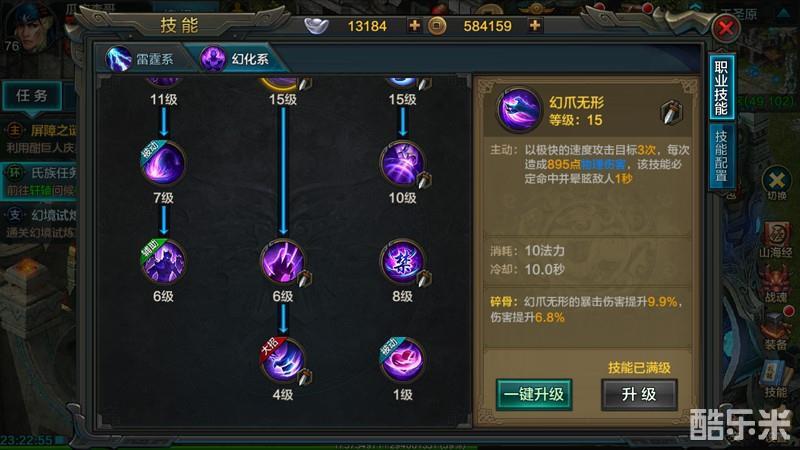The height and width of the screenshot is (450, 800).
Task: Open the 职业技能 side tab
Action: [x=721, y=88]
